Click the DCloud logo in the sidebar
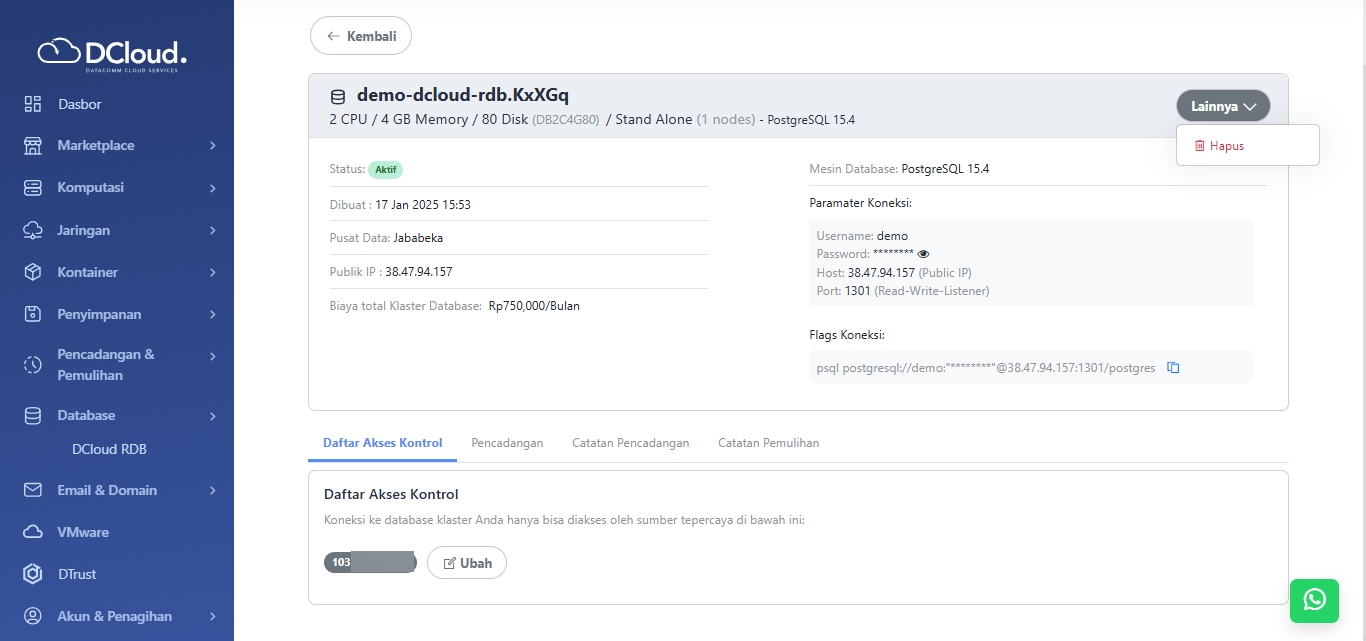 [x=112, y=54]
